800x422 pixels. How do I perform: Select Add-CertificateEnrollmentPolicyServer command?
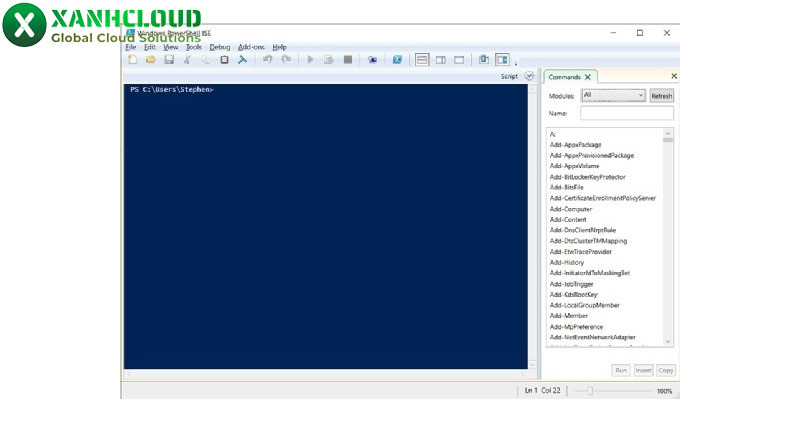coord(603,198)
